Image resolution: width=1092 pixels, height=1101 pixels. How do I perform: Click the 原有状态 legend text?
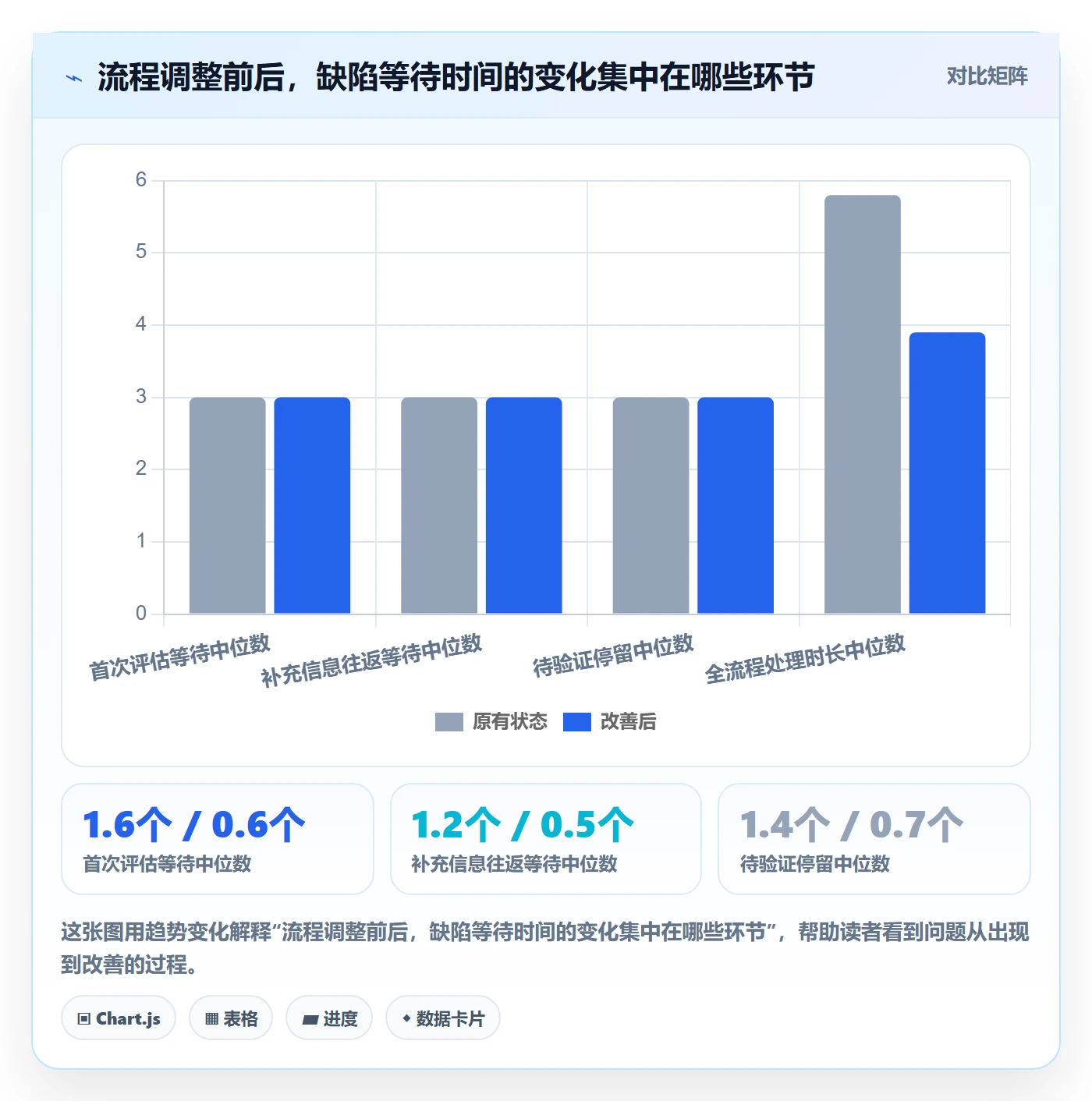510,722
